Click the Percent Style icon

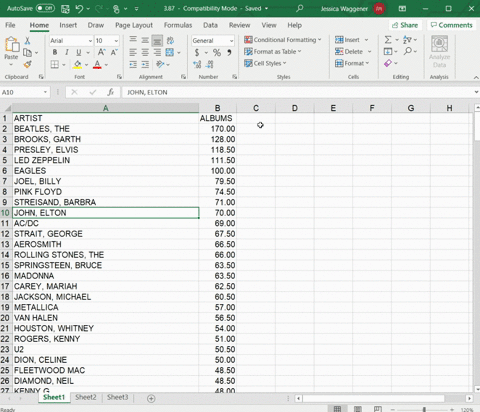[x=217, y=52]
